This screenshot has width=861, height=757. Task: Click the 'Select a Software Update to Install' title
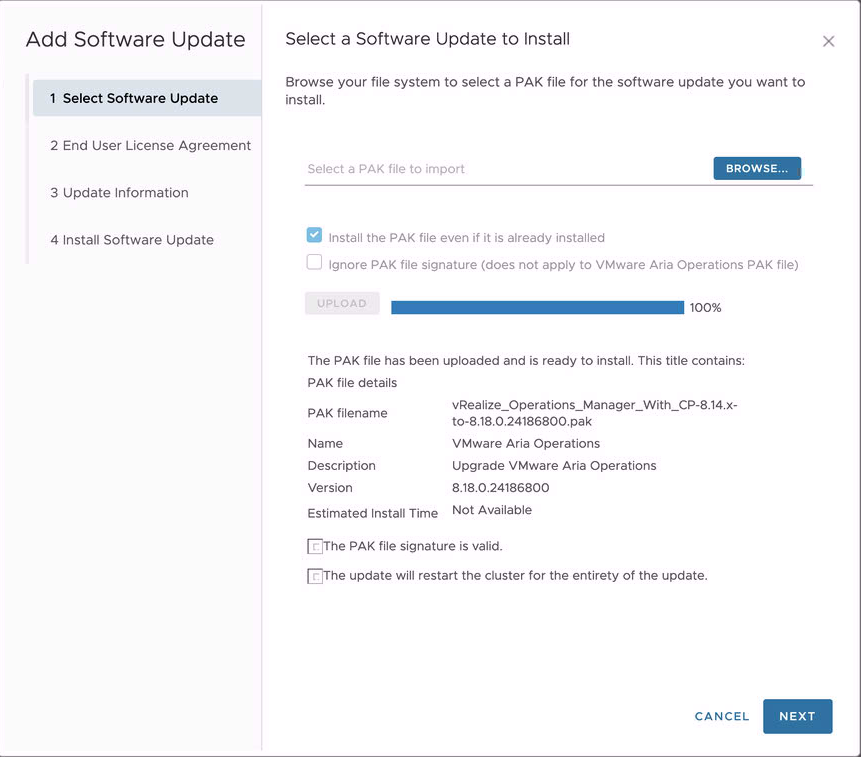click(427, 39)
